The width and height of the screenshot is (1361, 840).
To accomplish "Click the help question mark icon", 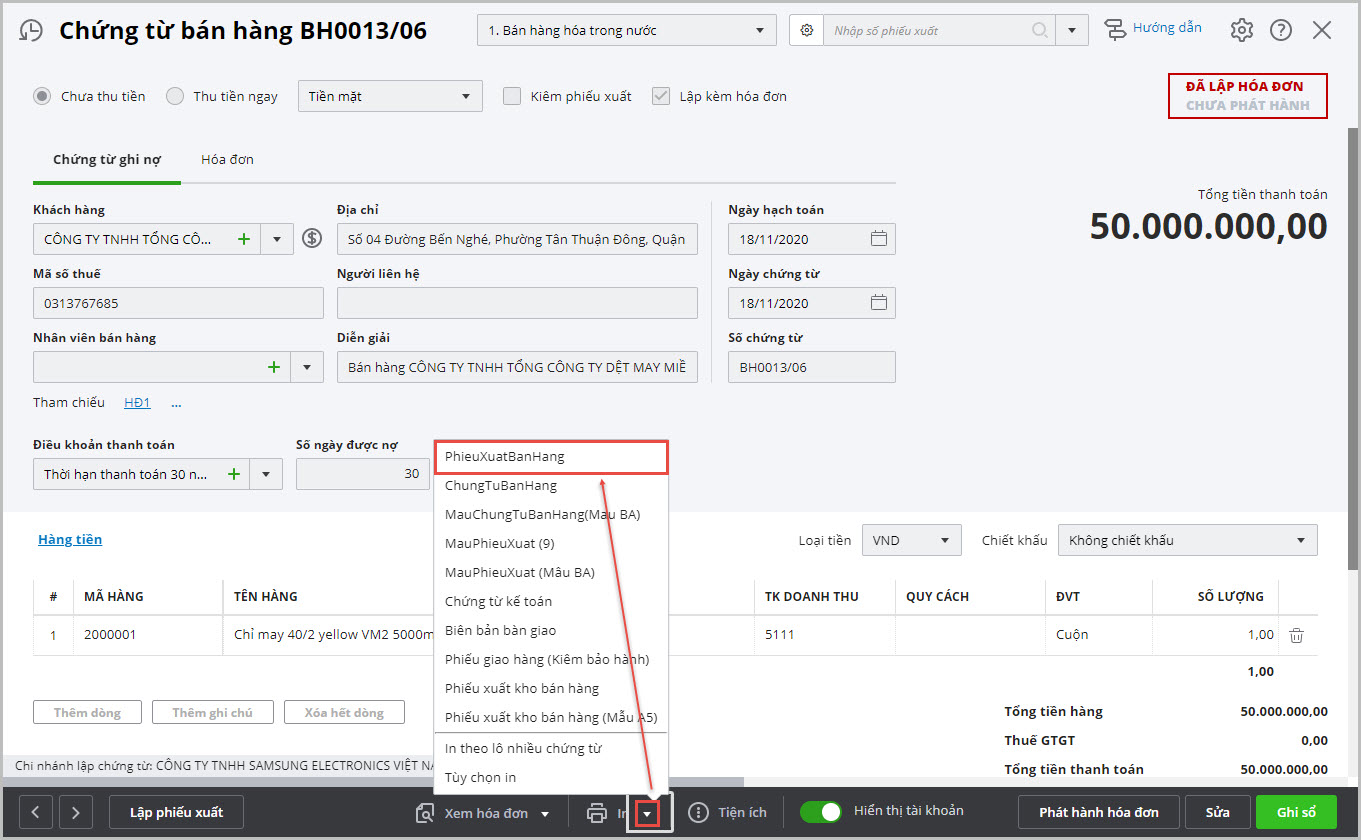I will coord(1281,30).
